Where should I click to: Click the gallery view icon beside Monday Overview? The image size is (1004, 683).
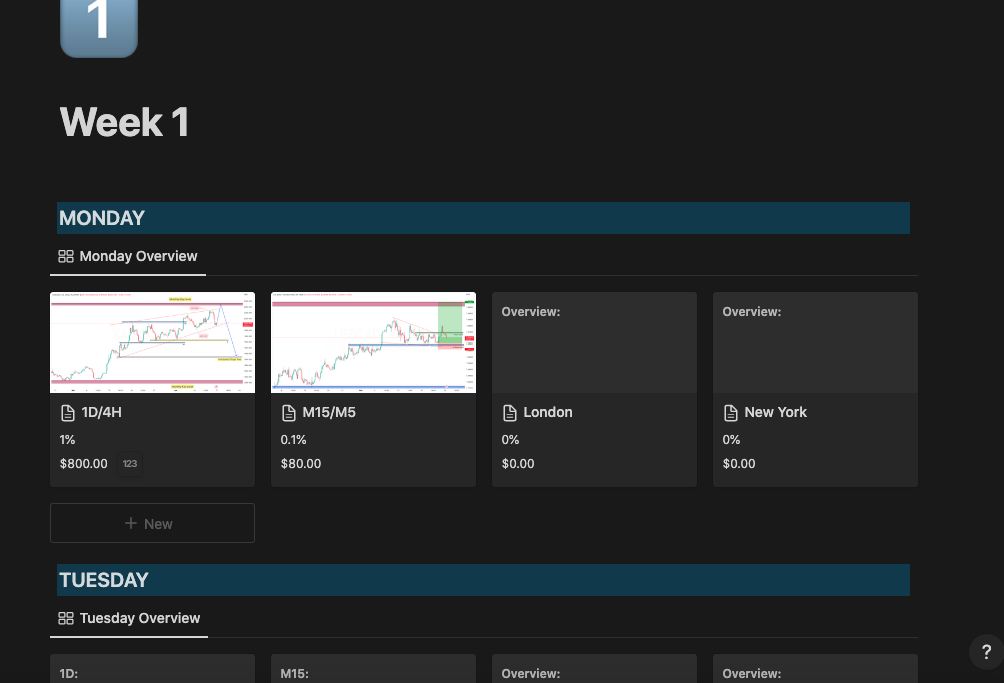pyautogui.click(x=66, y=256)
